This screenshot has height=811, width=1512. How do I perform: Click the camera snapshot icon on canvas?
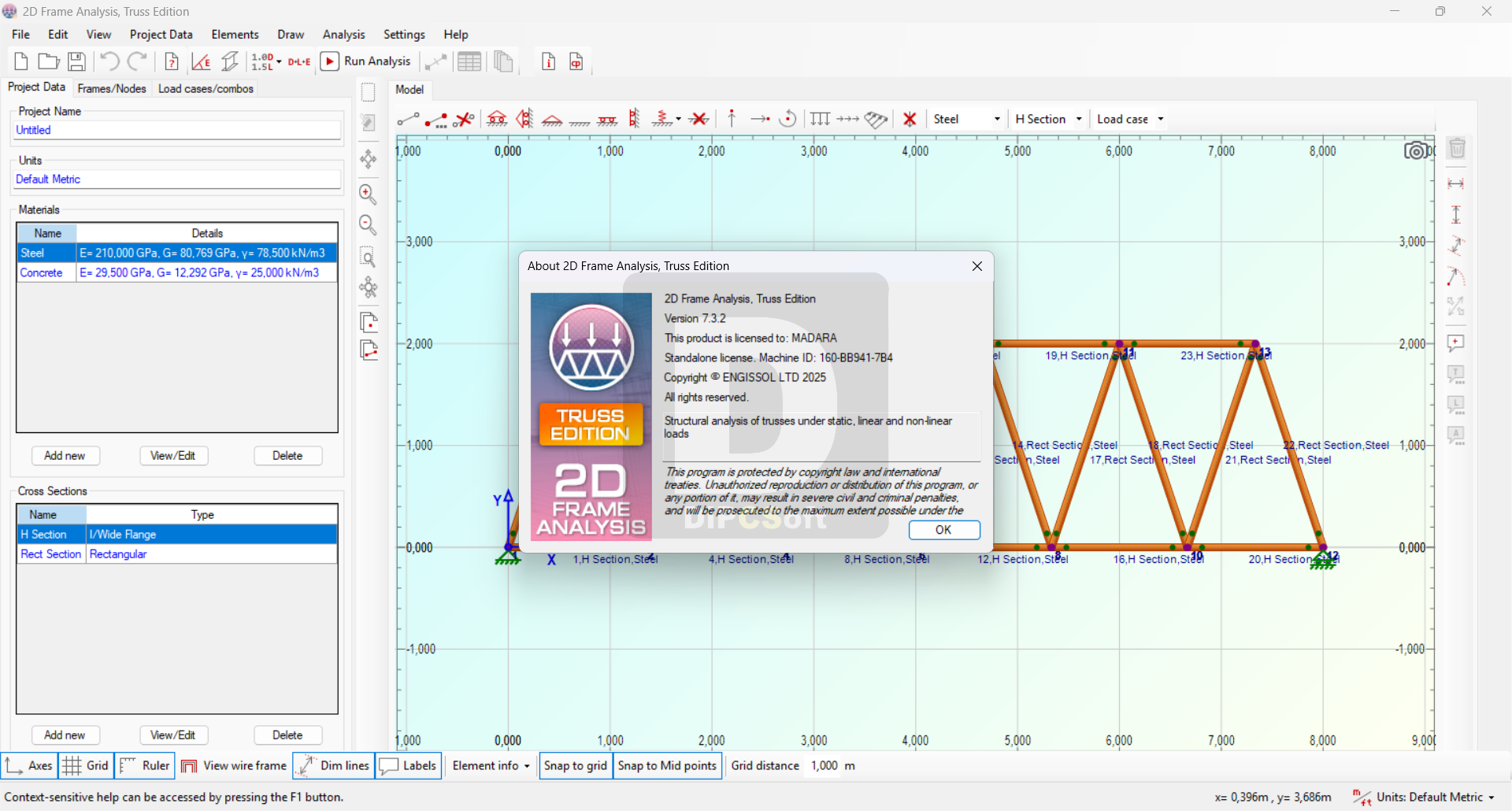(x=1416, y=150)
